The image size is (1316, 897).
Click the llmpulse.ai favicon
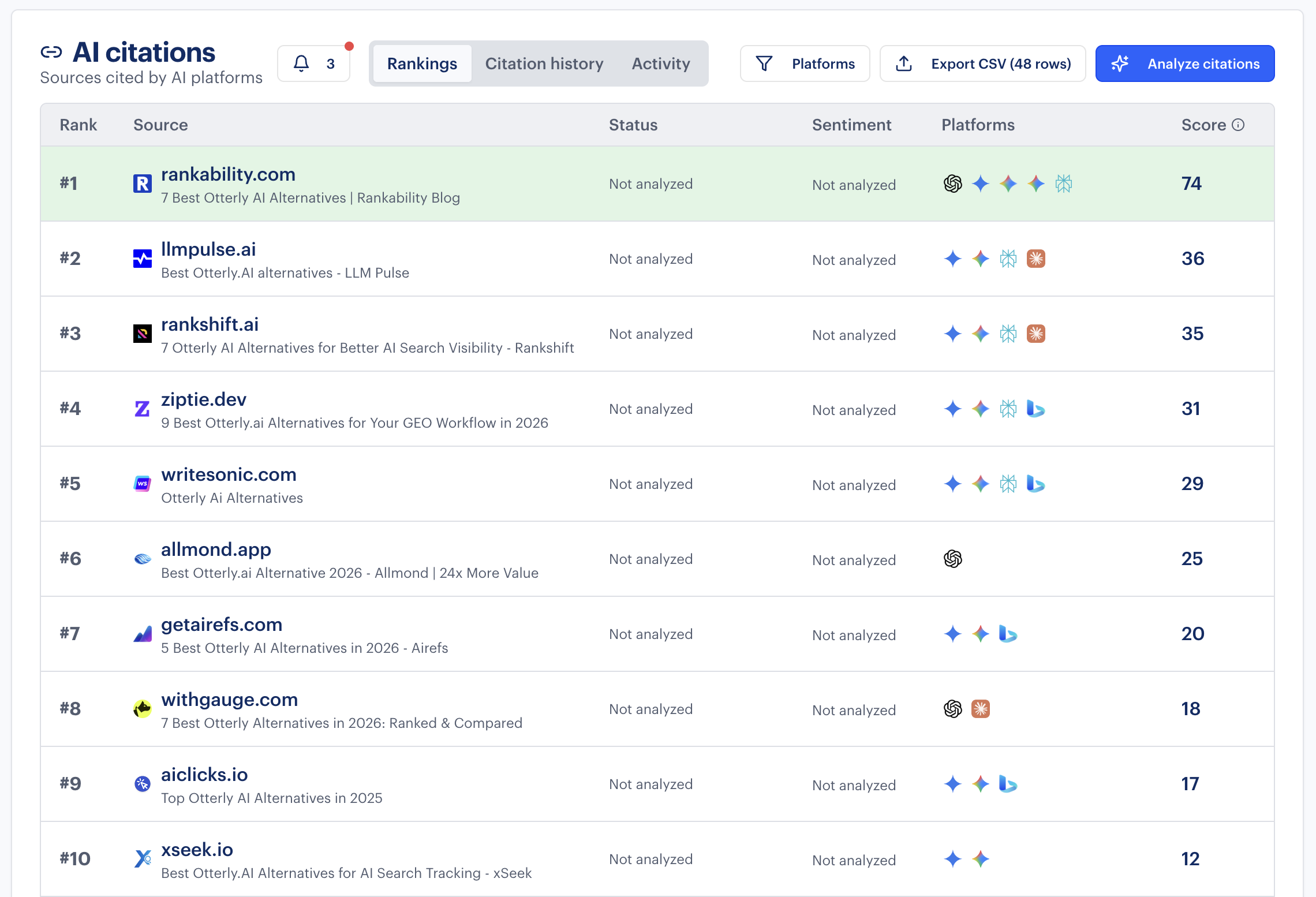(x=143, y=259)
